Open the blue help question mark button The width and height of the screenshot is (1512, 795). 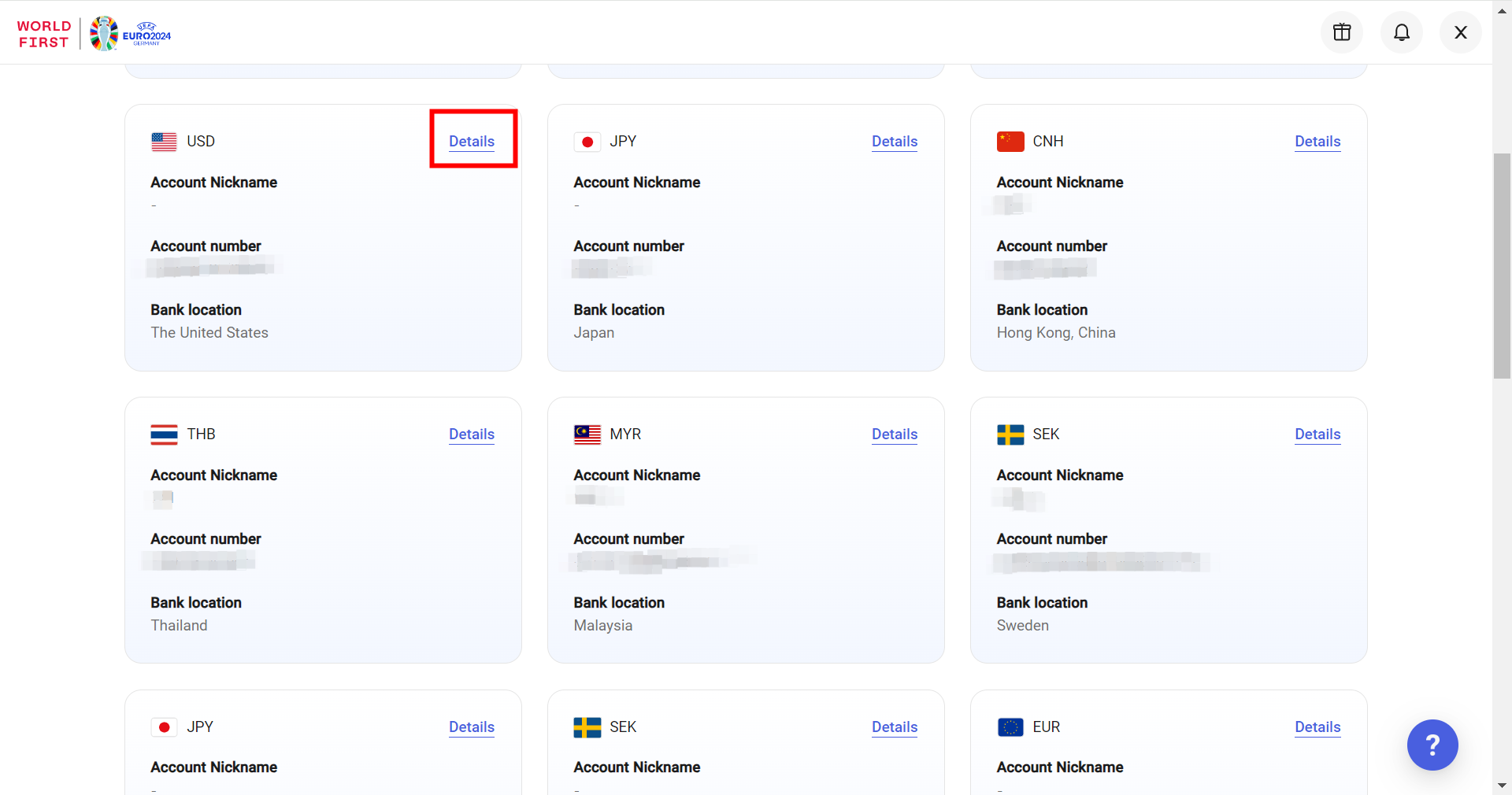click(x=1432, y=745)
